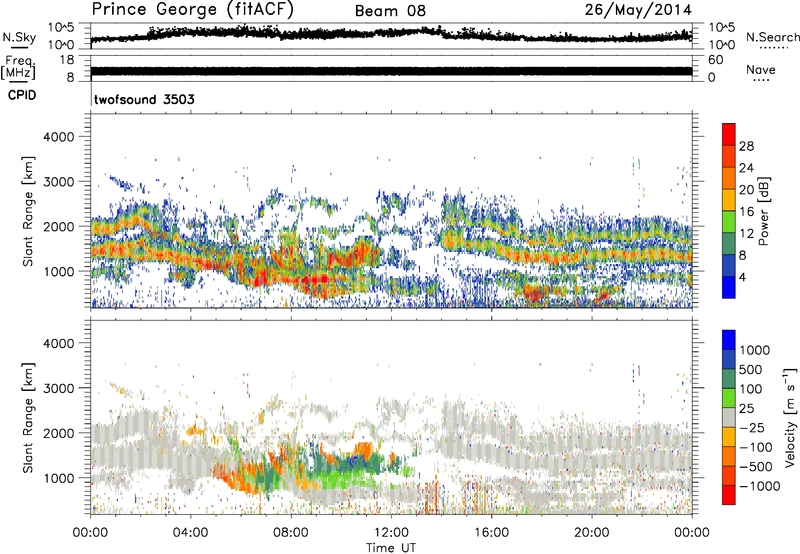Click the '04:00' time axis tick label
Screen dimensions: 800x554
(x=190, y=533)
